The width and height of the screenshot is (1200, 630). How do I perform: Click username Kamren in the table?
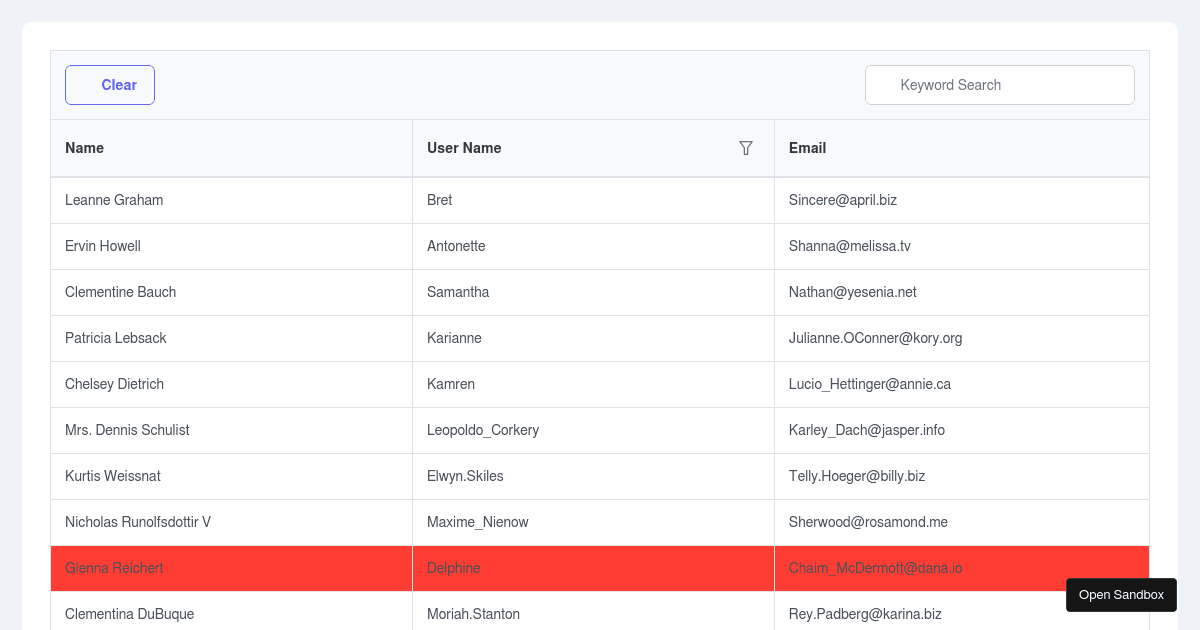[451, 384]
